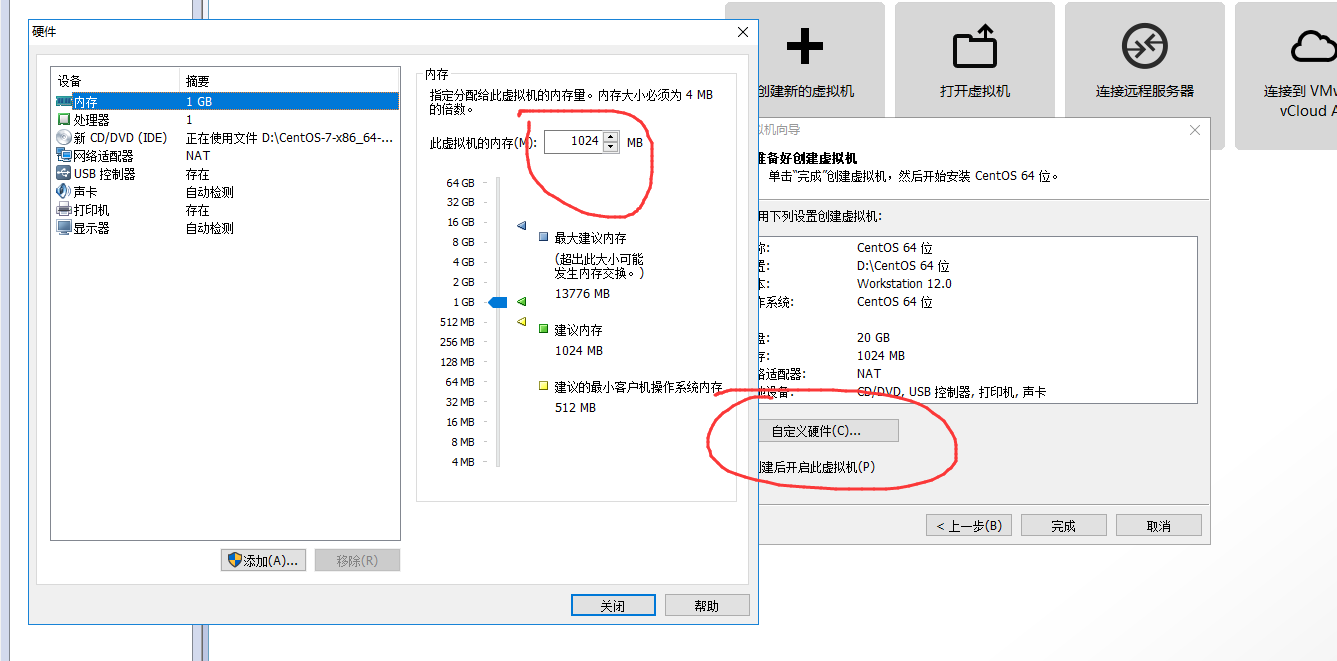Image resolution: width=1337 pixels, height=661 pixels.
Task: Click the 4 GB slider label
Action: click(463, 262)
